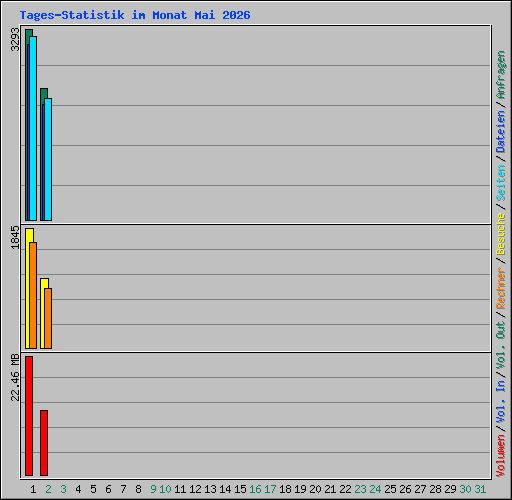The image size is (512, 500).
Task: Click the green Anfragen bar top for day 1
Action: tap(29, 33)
